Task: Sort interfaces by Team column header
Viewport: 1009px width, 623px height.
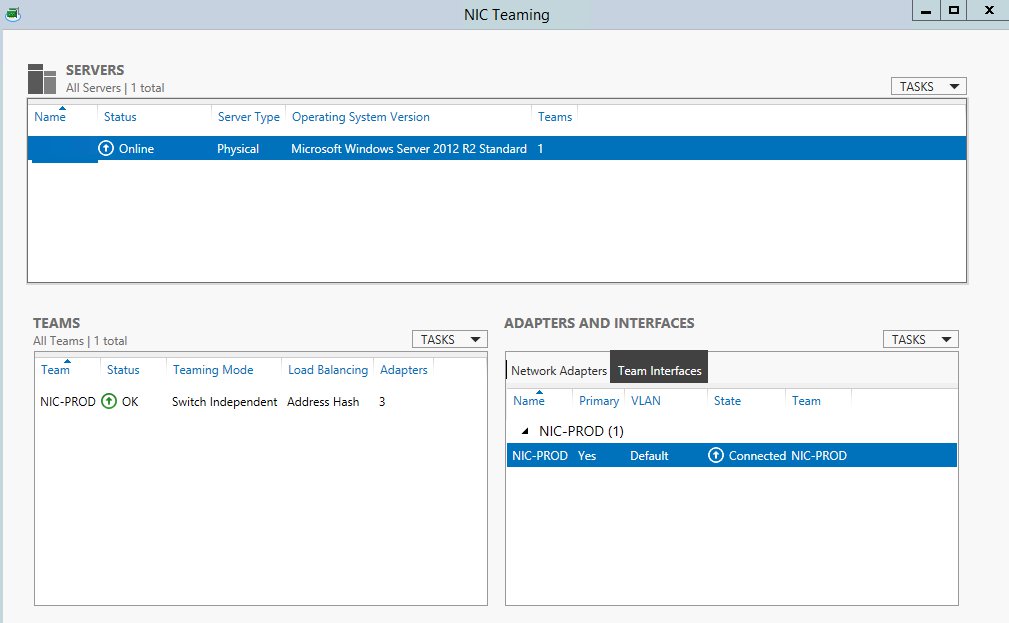Action: [806, 400]
